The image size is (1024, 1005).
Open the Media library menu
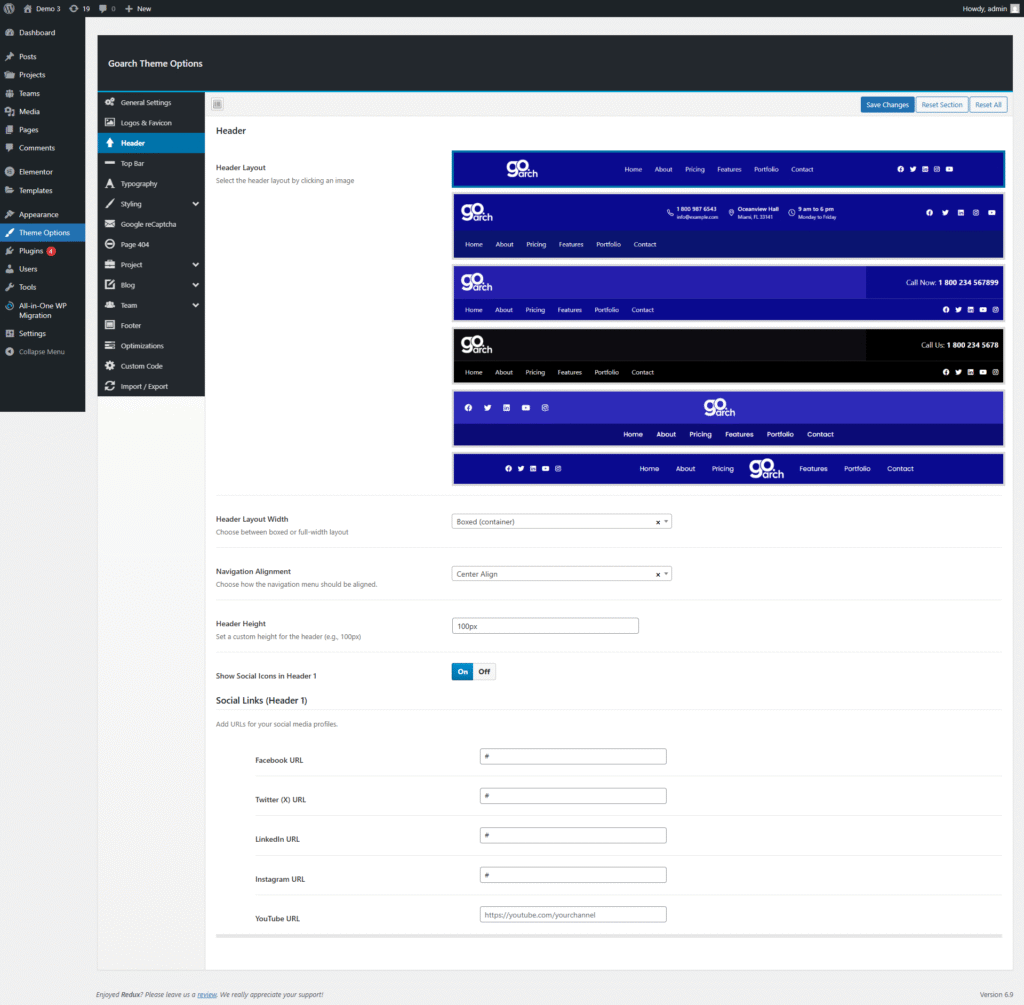click(42, 112)
